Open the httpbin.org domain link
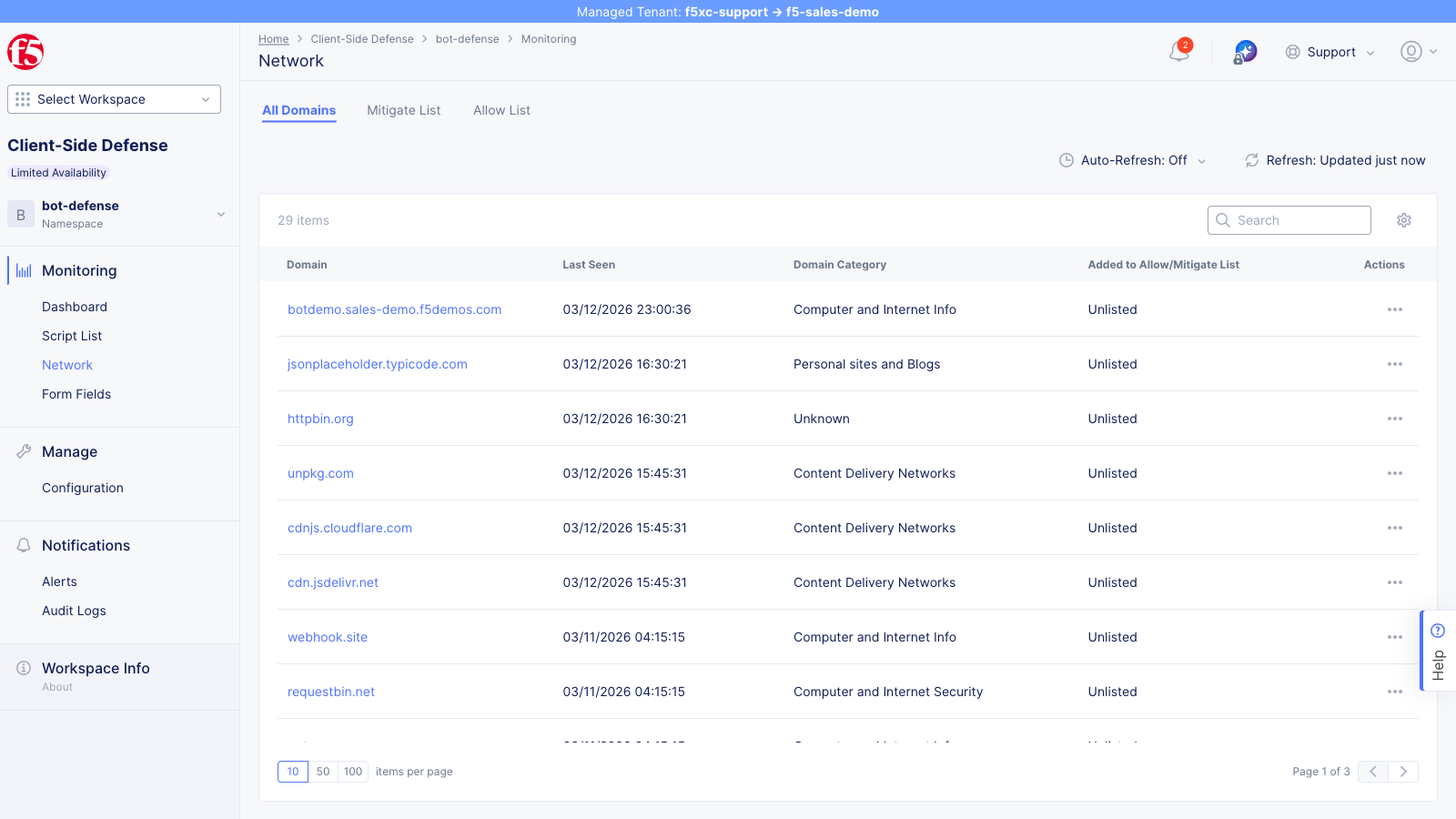Screen dimensions: 1456x819 [x=320, y=419]
